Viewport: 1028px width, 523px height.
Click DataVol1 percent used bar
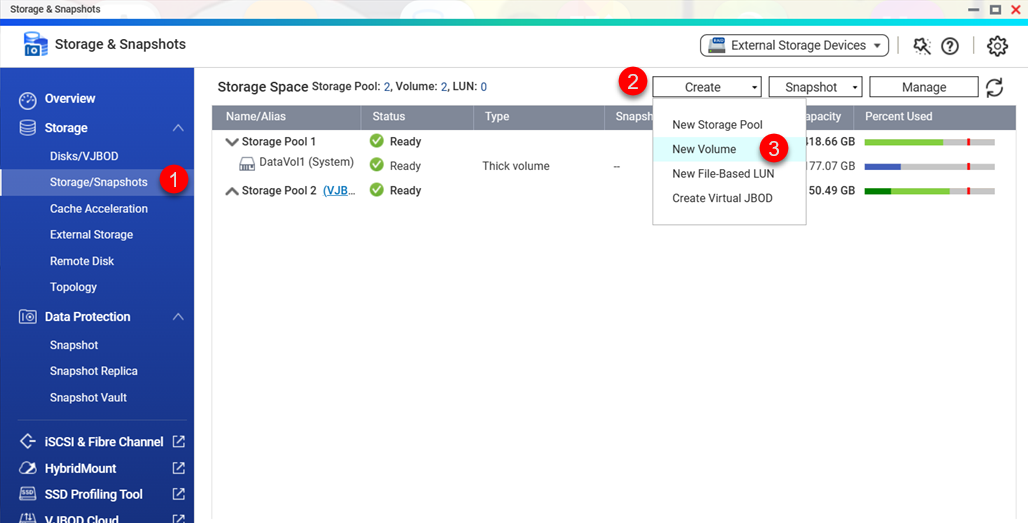click(929, 166)
